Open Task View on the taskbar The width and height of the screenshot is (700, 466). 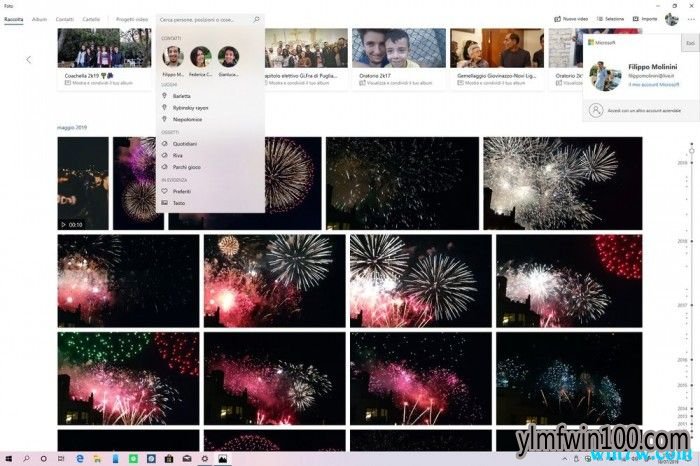[x=61, y=458]
